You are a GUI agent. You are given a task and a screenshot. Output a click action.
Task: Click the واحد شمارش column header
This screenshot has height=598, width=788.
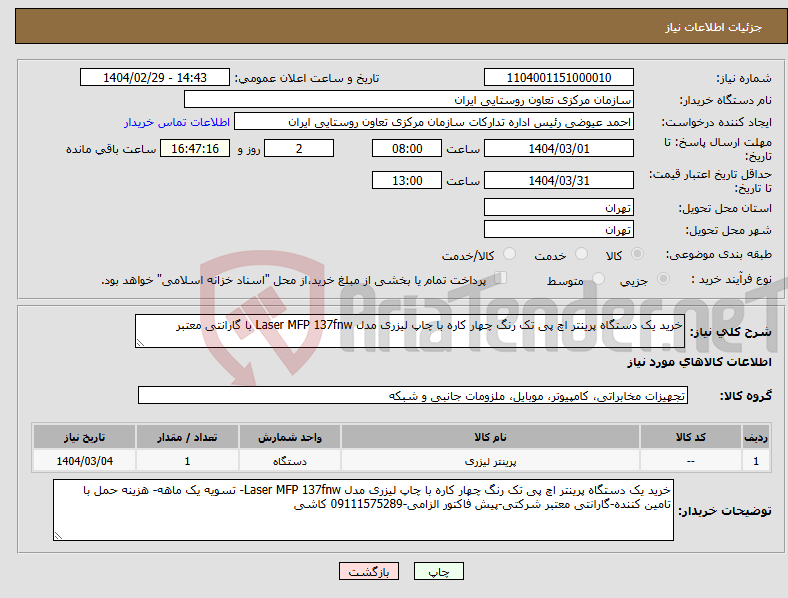pos(289,437)
